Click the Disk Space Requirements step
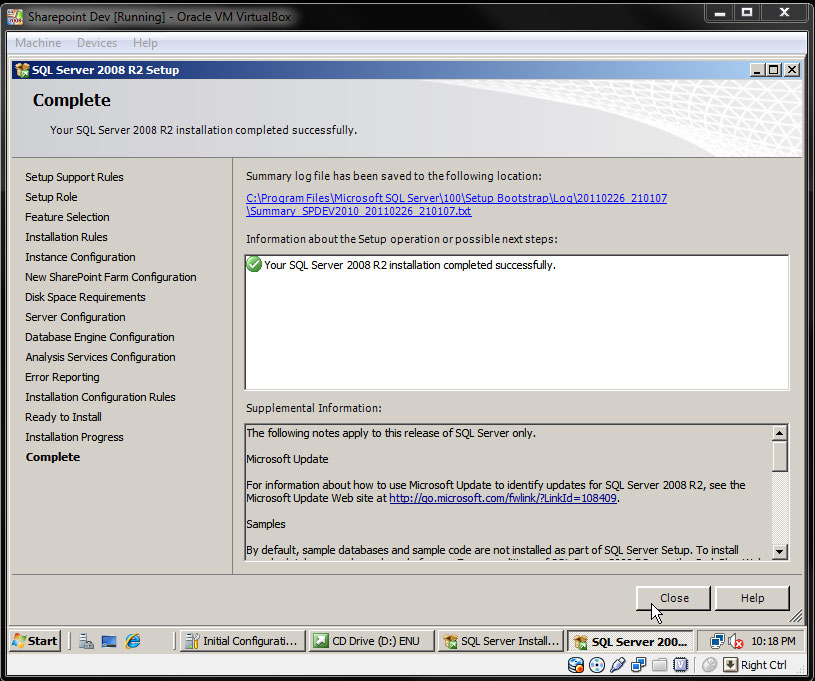Viewport: 815px width, 681px height. [x=85, y=297]
